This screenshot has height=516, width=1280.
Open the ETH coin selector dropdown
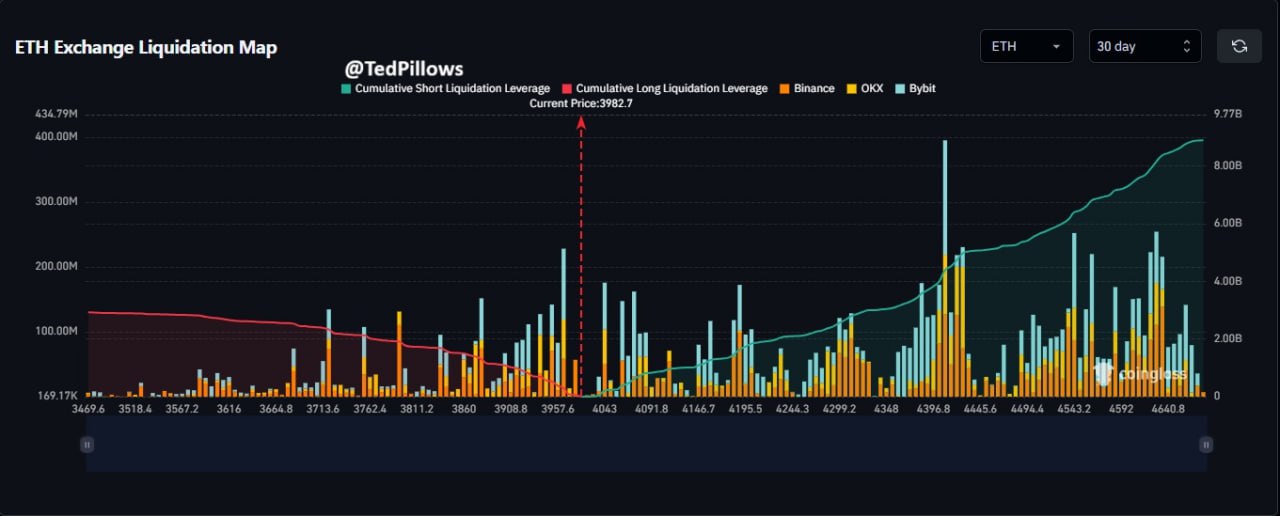tap(1027, 46)
